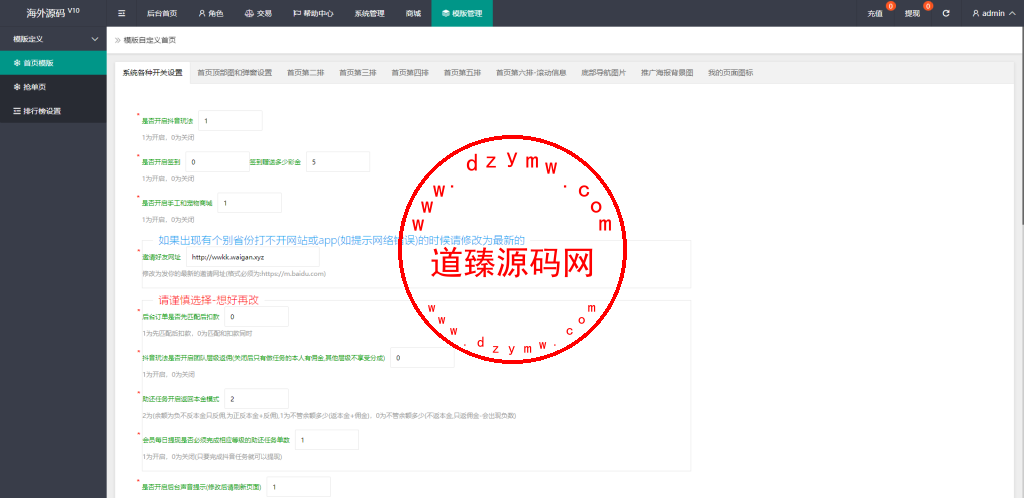Switch to 首页顶部图和弹窗设置 tab

pyautogui.click(x=234, y=73)
